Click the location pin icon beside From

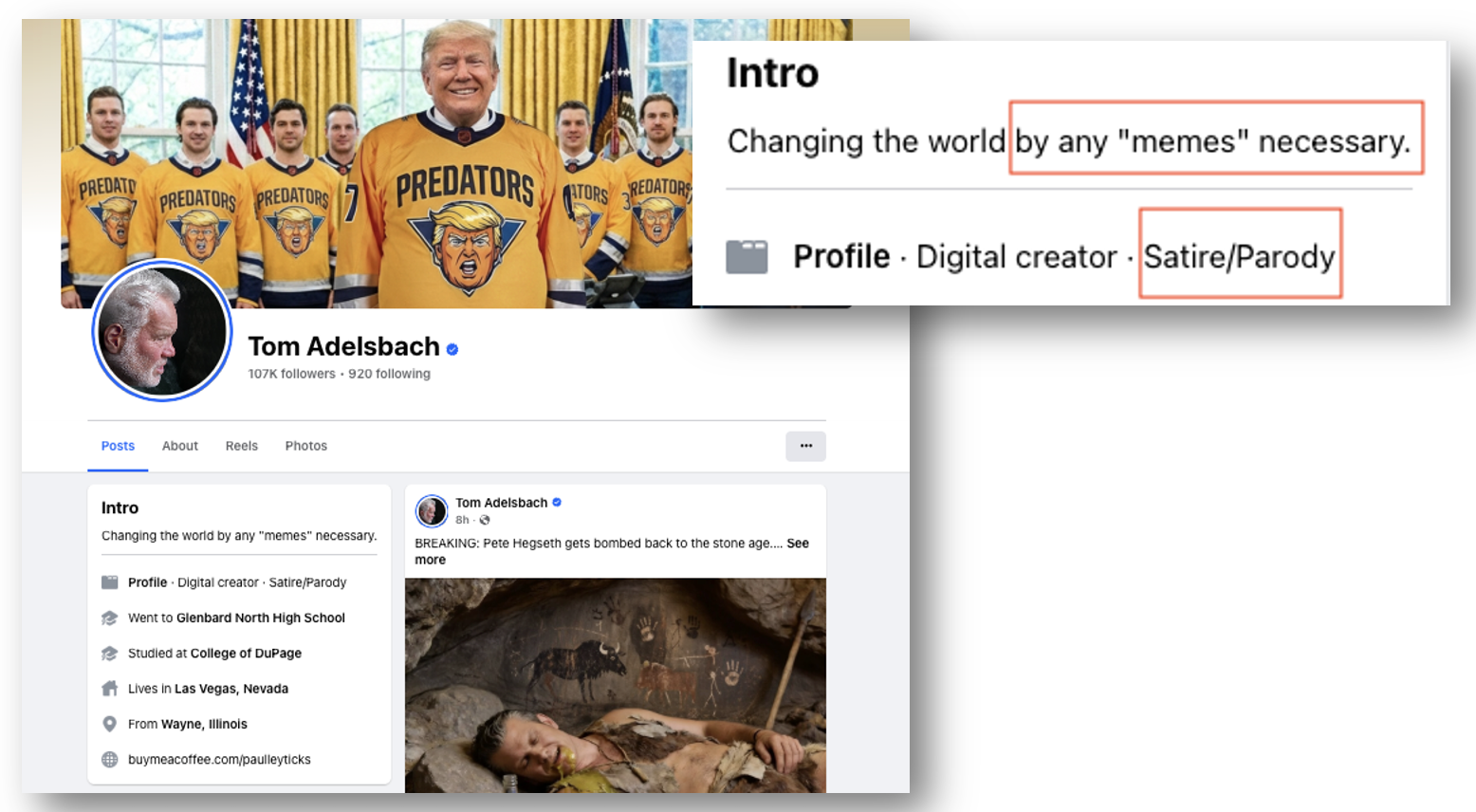[110, 724]
